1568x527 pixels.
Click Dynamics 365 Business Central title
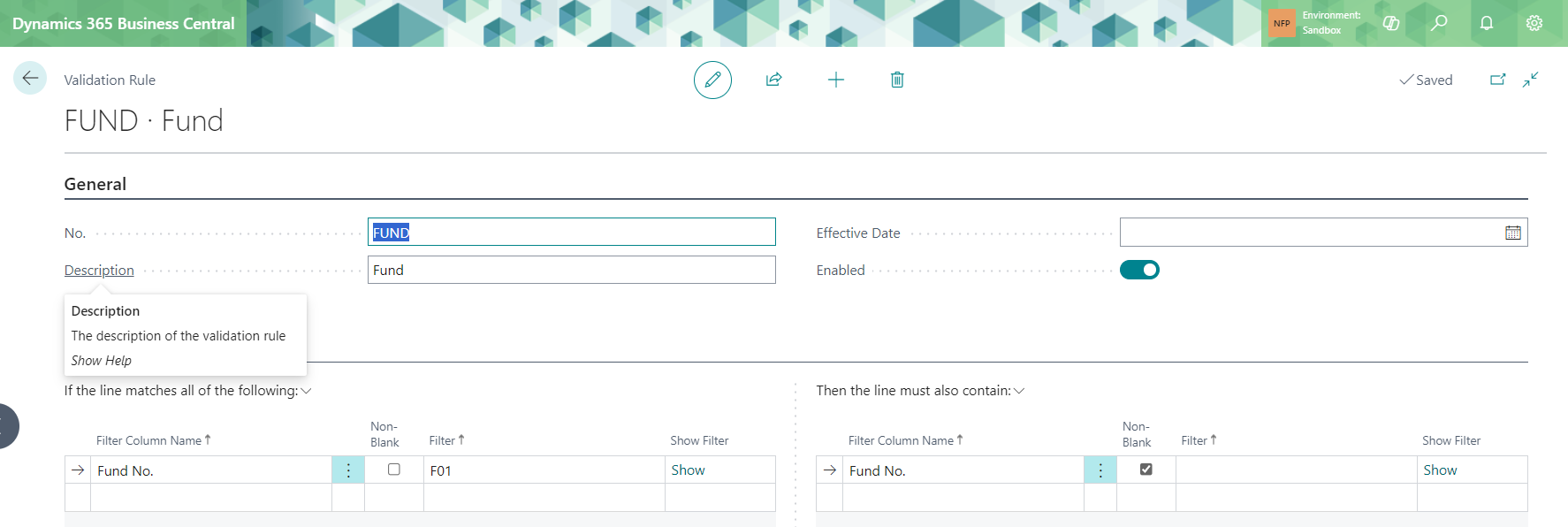coord(124,24)
